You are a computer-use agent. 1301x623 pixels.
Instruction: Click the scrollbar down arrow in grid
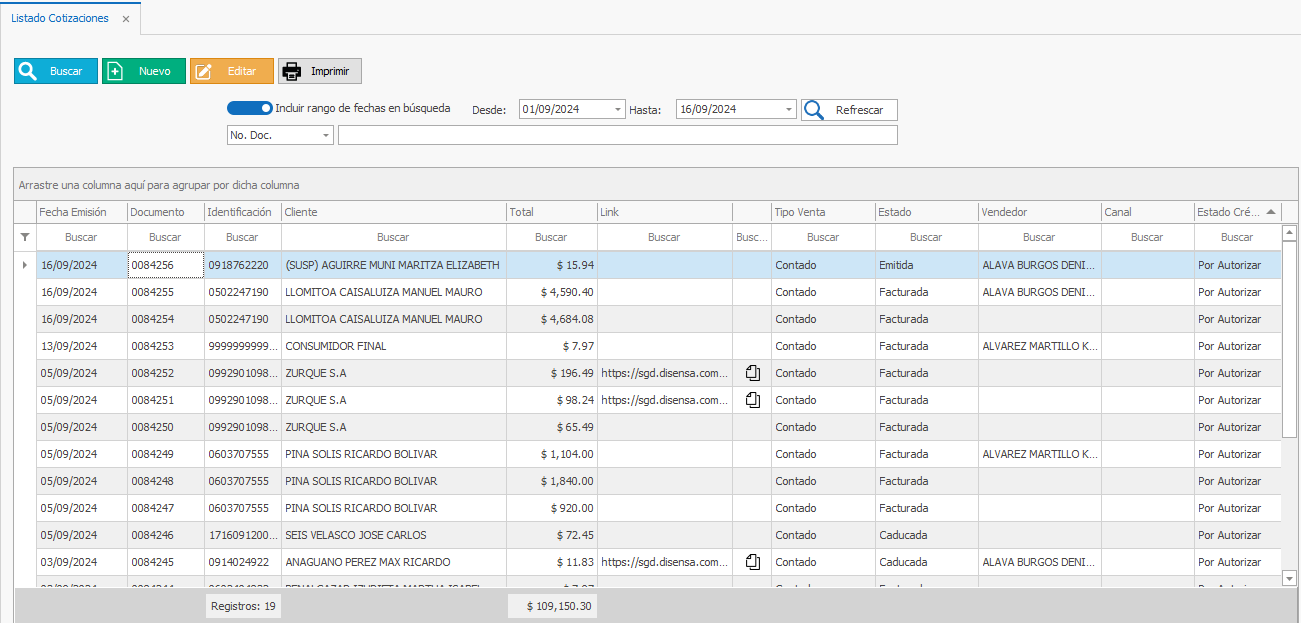pyautogui.click(x=1289, y=578)
